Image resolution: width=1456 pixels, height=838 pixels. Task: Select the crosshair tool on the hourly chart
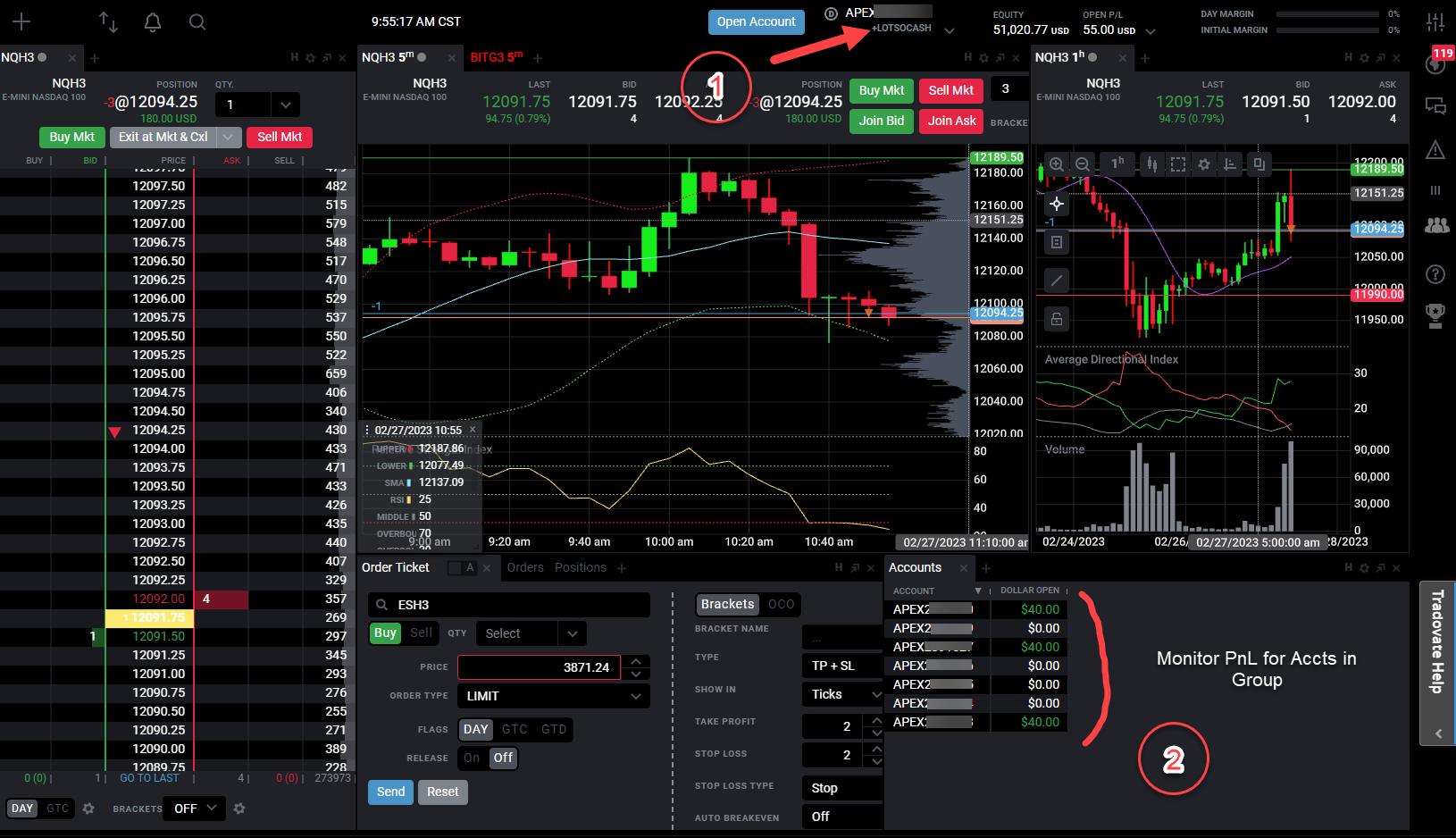point(1057,204)
